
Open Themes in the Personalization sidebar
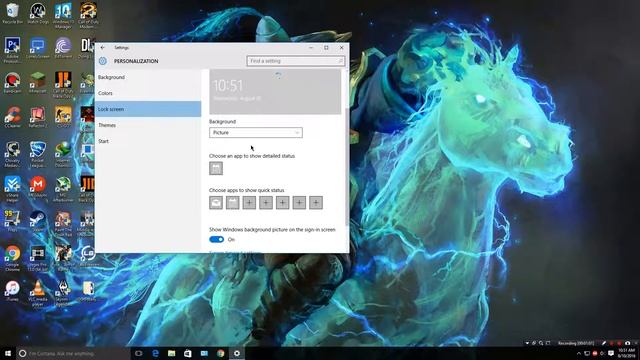(148, 125)
